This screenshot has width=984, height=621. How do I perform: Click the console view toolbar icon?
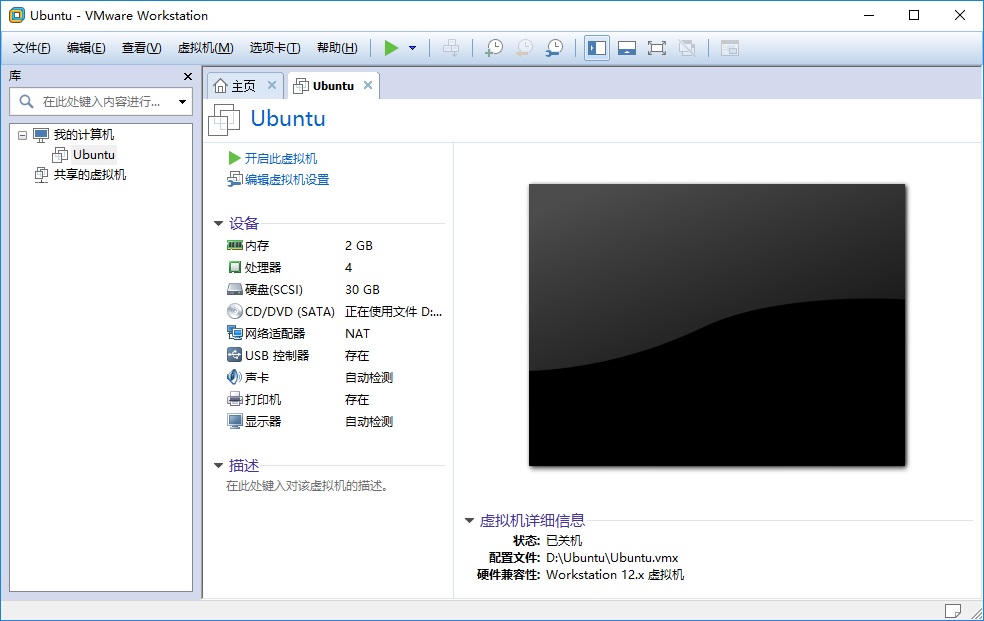(729, 48)
